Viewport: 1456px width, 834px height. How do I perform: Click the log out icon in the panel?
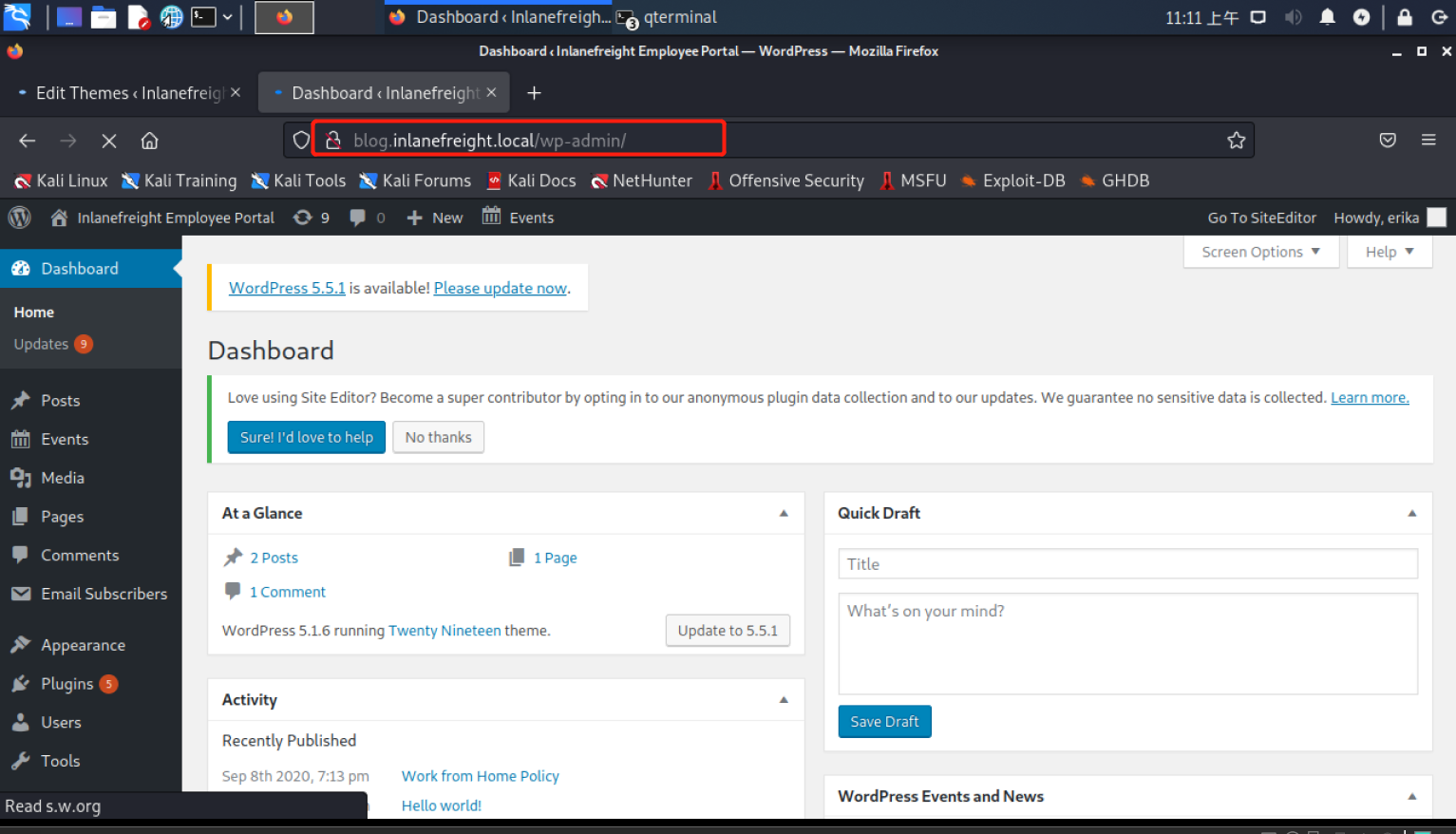pyautogui.click(x=1438, y=17)
